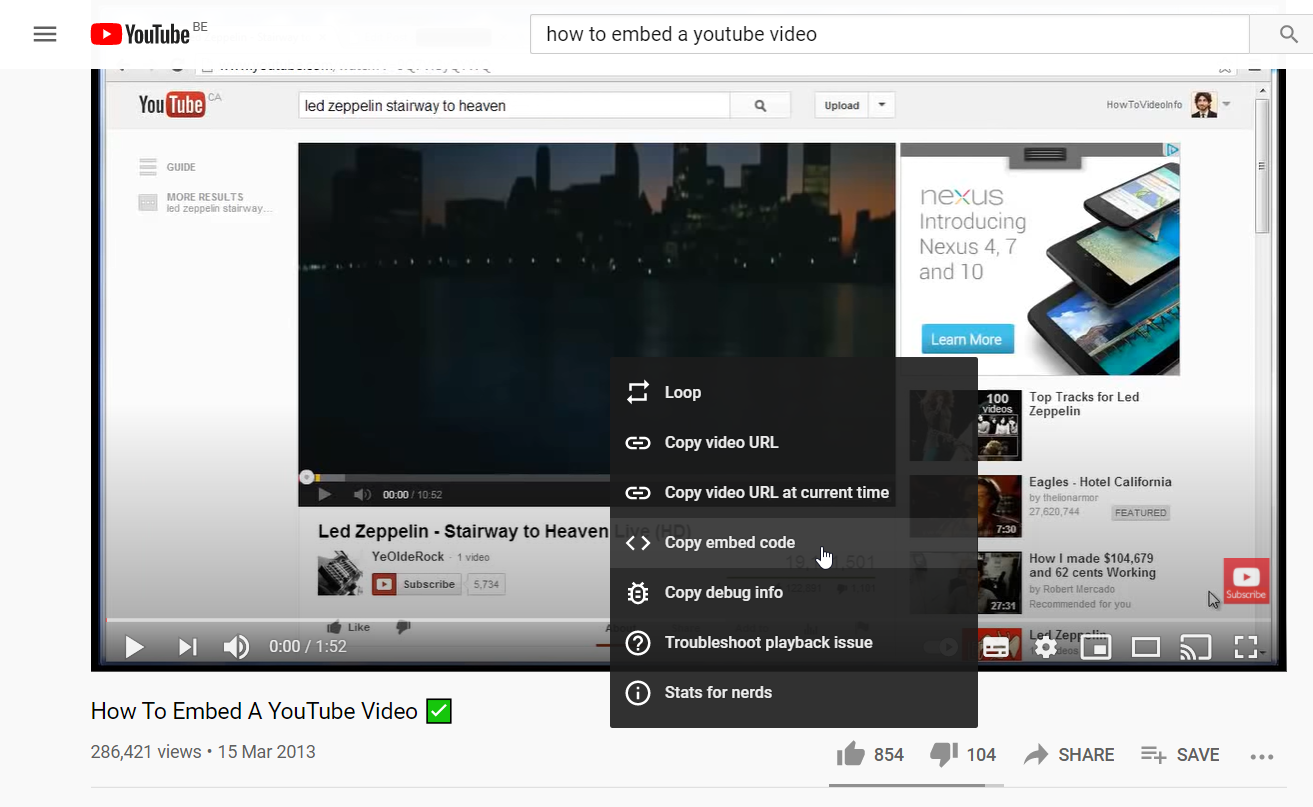Skip to next video
Image resolution: width=1313 pixels, height=807 pixels.
(x=187, y=647)
